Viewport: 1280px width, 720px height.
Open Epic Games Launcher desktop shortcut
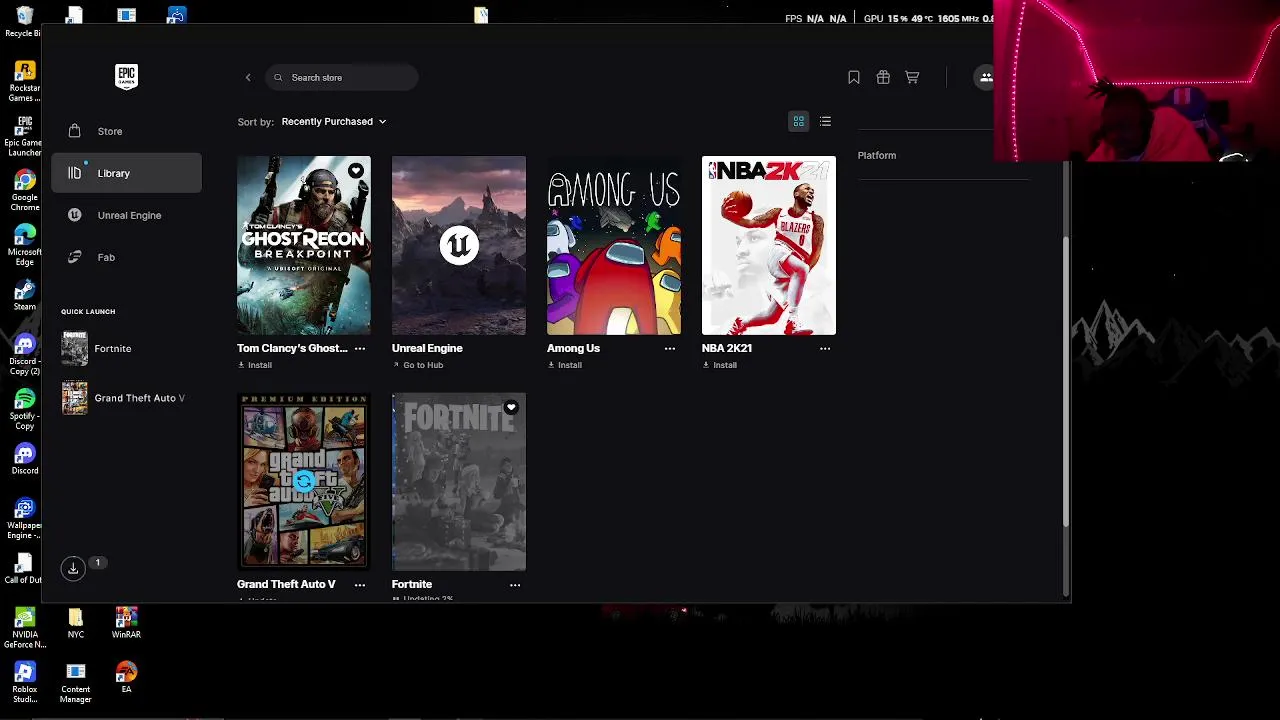24,136
